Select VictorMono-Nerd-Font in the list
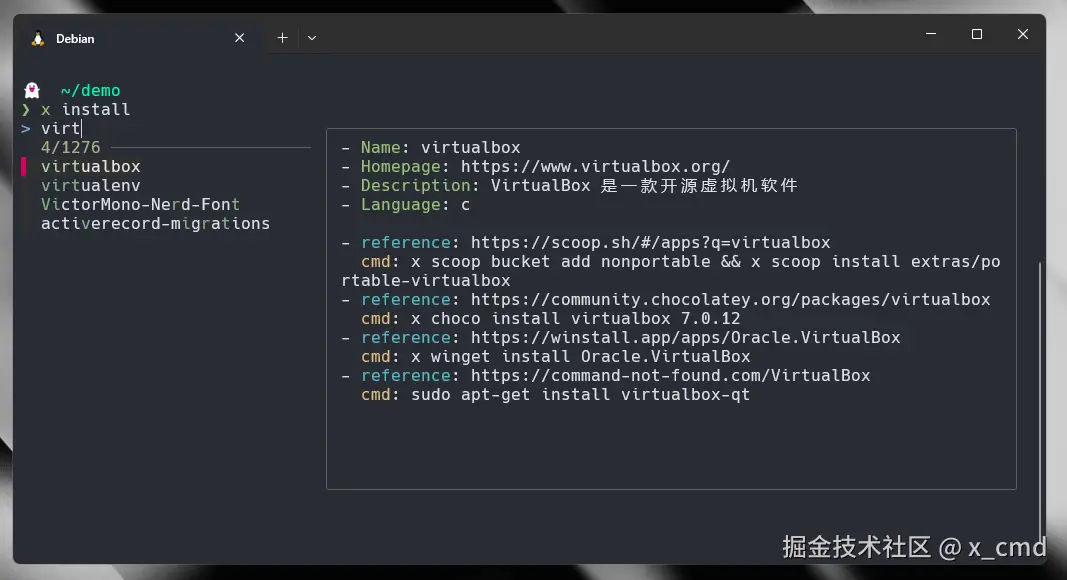This screenshot has height=580, width=1067. click(x=140, y=204)
